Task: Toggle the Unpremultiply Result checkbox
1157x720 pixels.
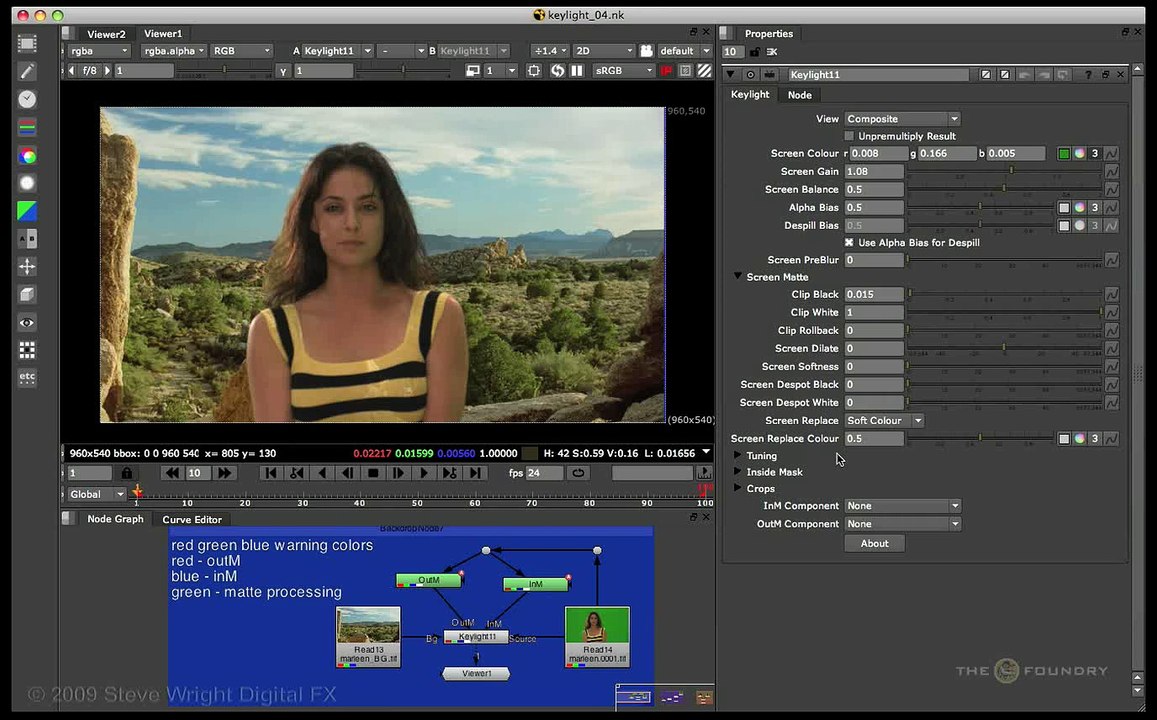Action: [x=849, y=136]
